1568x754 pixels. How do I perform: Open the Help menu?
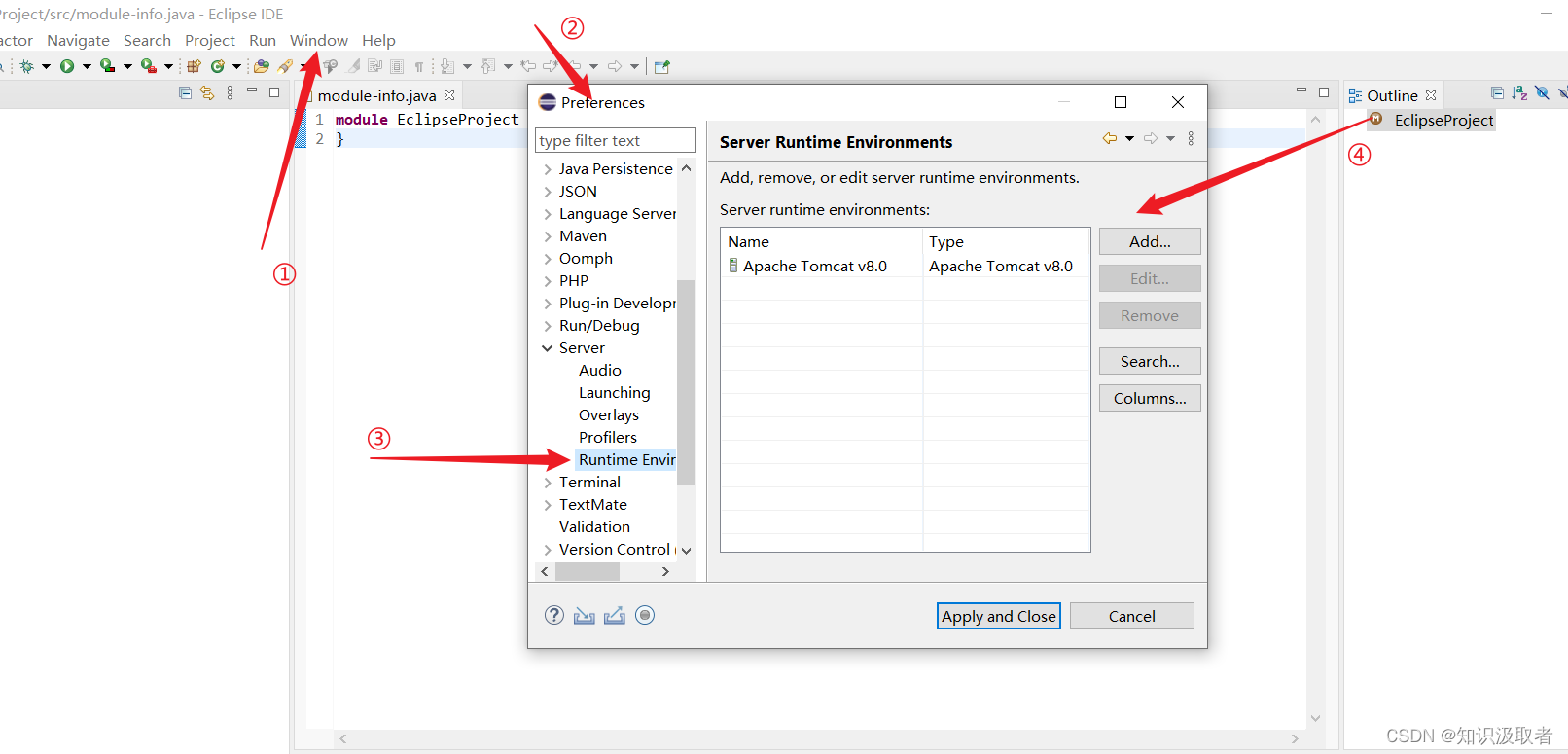click(378, 40)
